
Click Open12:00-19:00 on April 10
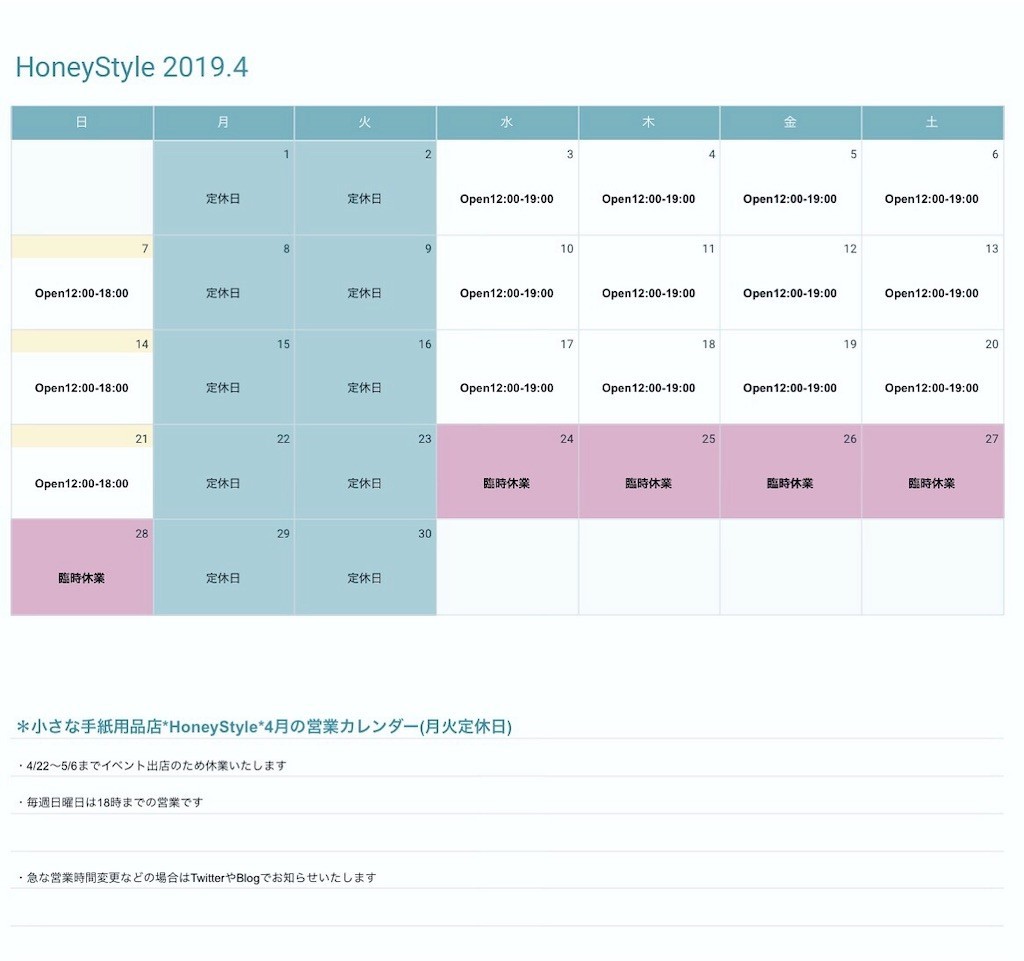pyautogui.click(x=507, y=294)
